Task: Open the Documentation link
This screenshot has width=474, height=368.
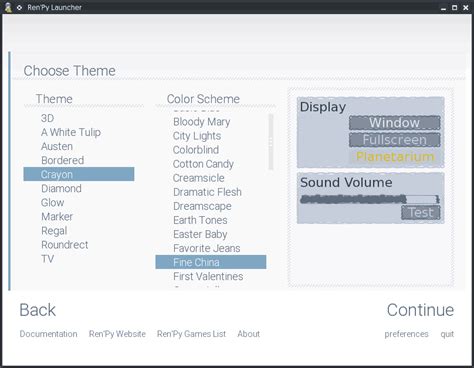Action: [x=48, y=334]
